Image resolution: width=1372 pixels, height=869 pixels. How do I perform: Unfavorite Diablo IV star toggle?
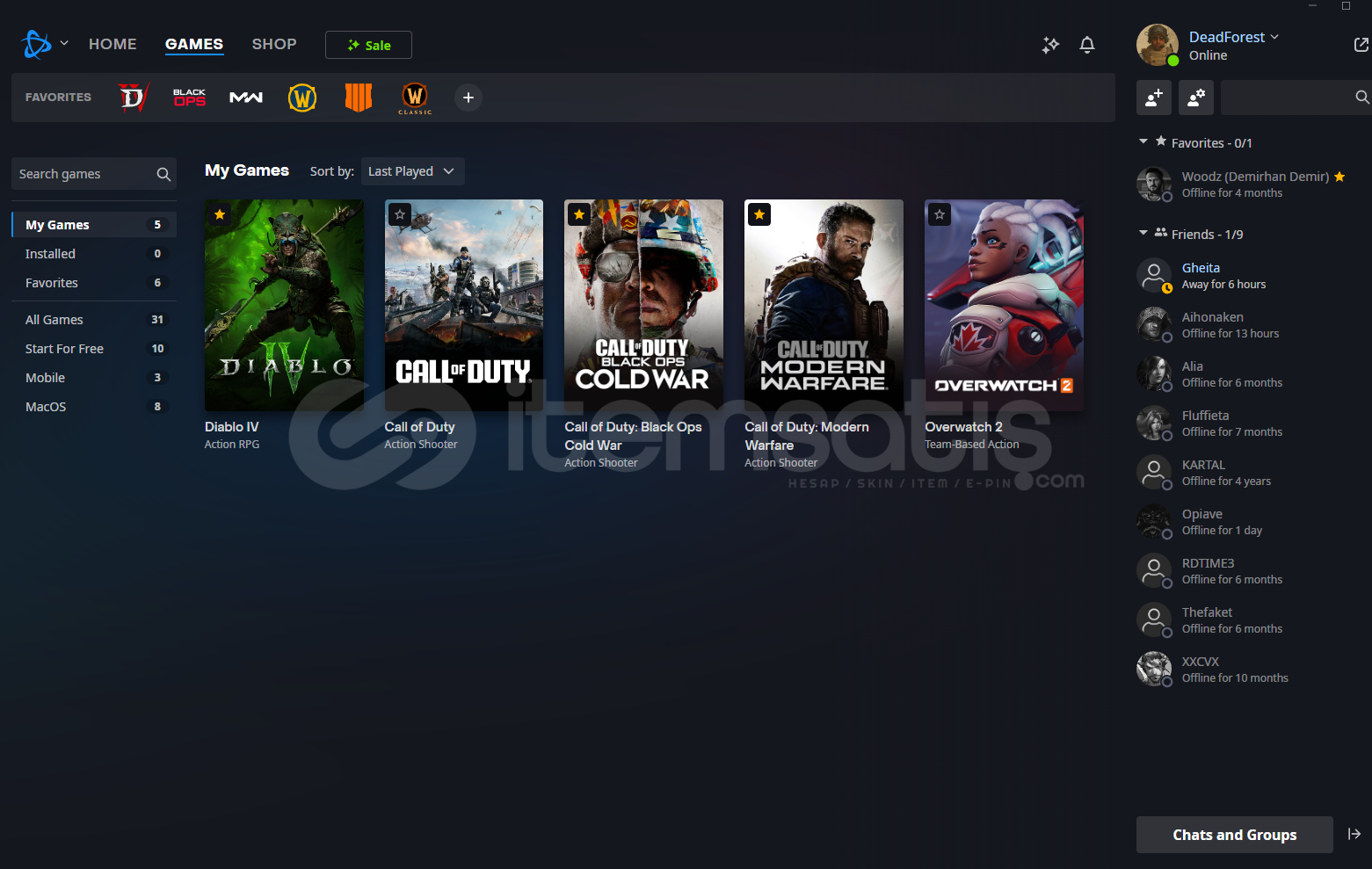tap(220, 214)
